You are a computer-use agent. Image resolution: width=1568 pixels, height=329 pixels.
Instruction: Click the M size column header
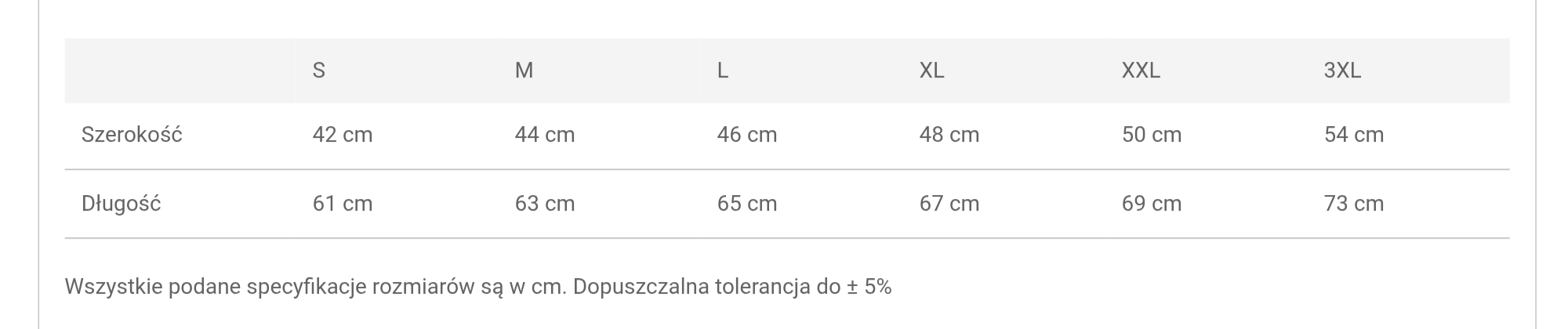(x=524, y=70)
